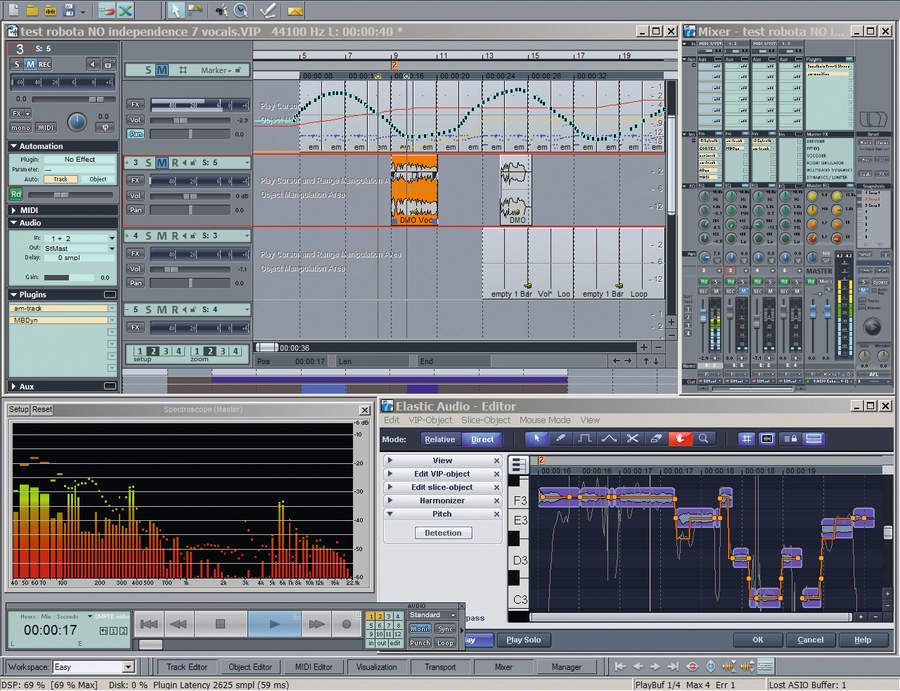The image size is (900, 691).
Task: Open project with the folder icon
Action: [32, 10]
